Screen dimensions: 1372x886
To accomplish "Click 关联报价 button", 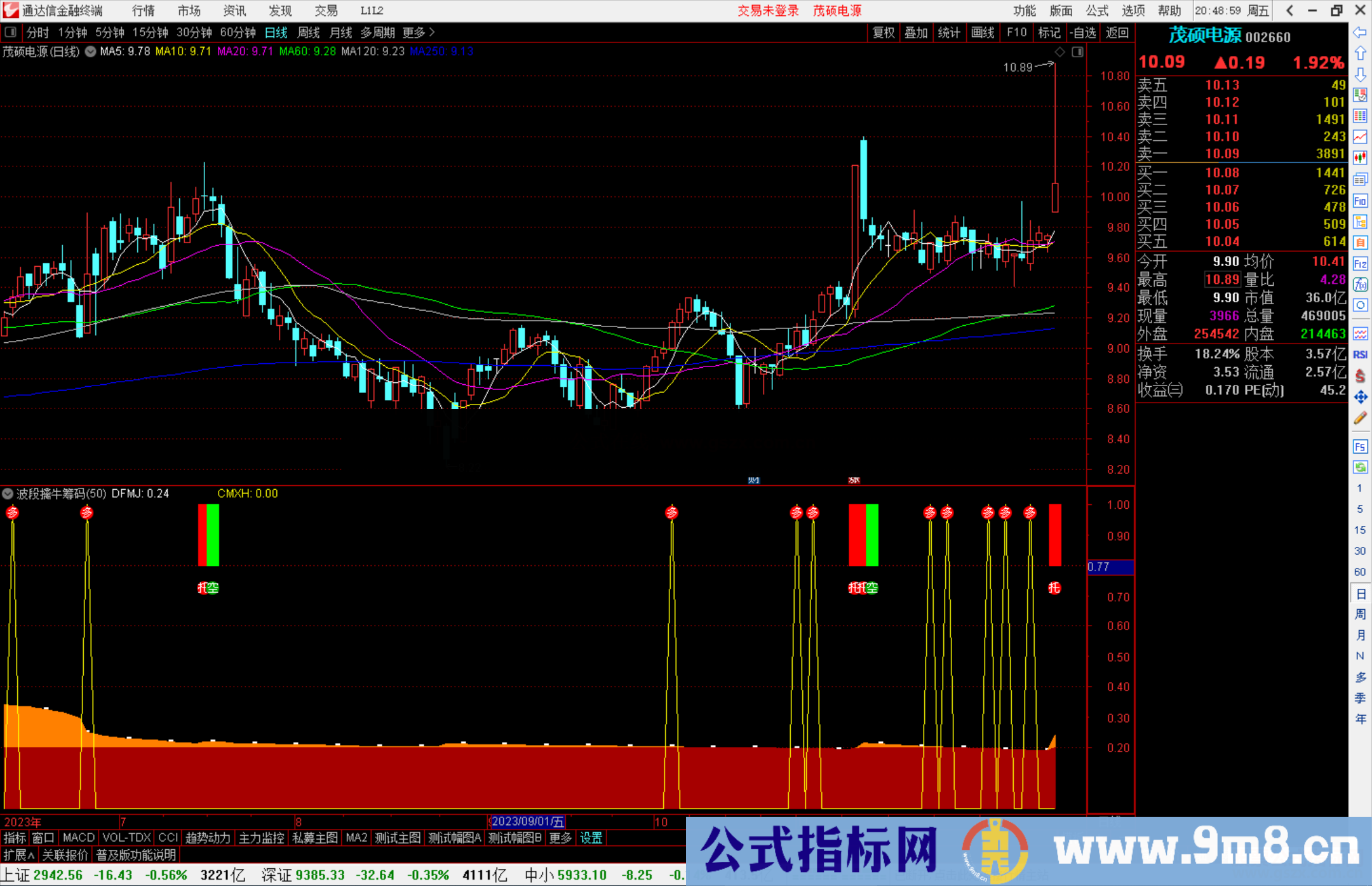I will click(x=65, y=855).
